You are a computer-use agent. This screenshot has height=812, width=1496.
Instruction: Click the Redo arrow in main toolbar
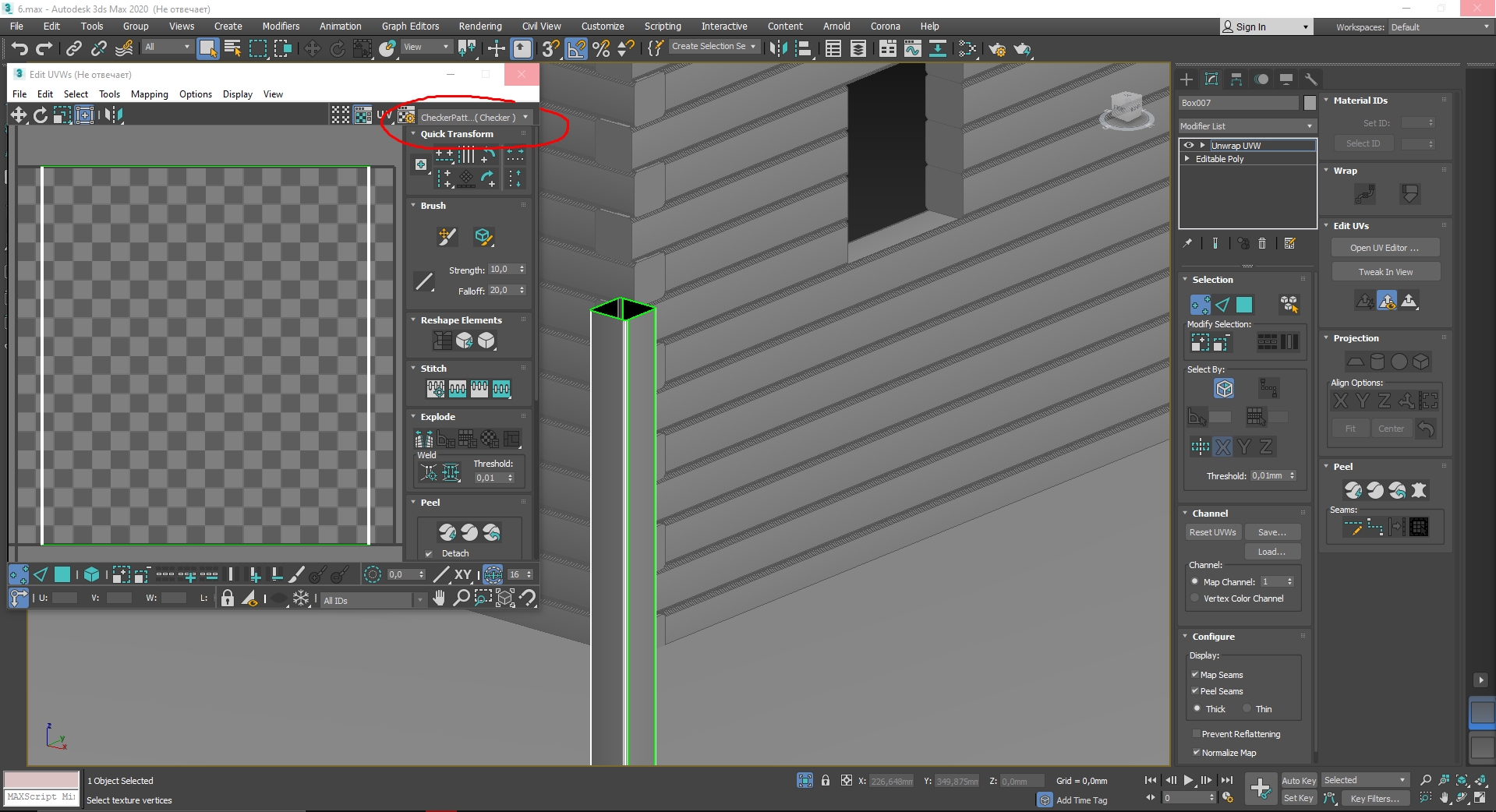(x=44, y=49)
